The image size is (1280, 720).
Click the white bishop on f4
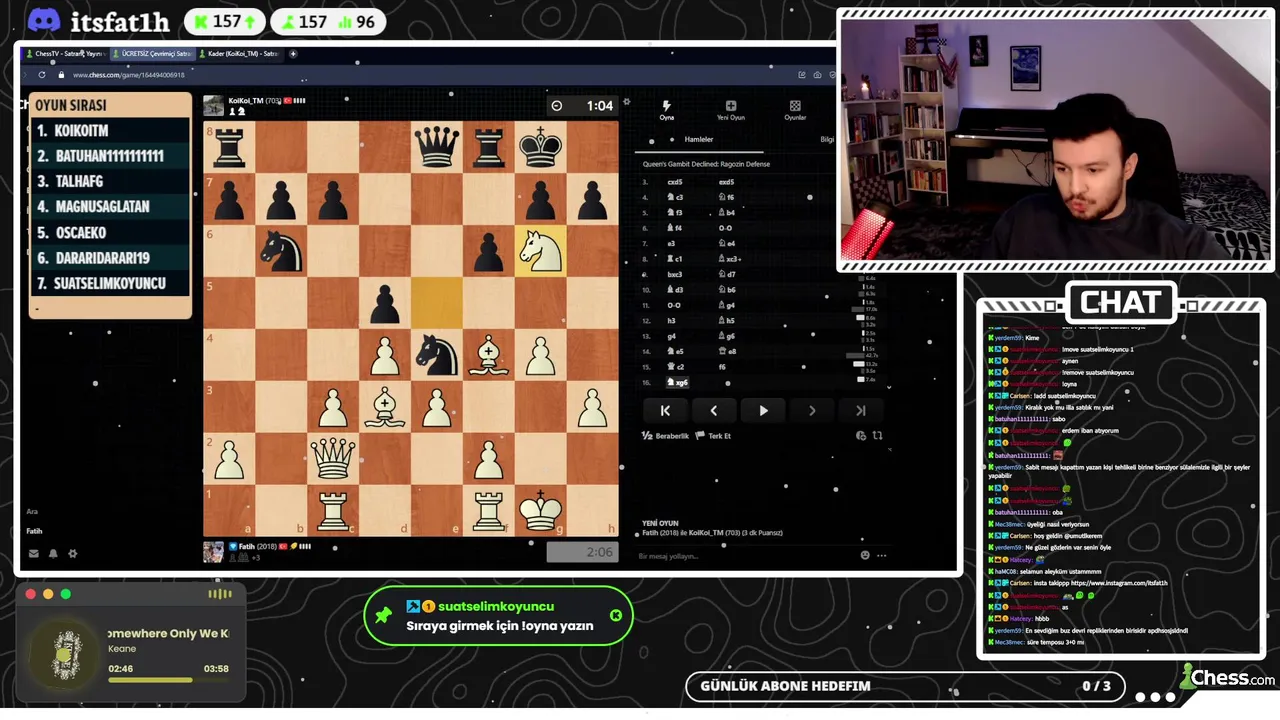pyautogui.click(x=489, y=355)
